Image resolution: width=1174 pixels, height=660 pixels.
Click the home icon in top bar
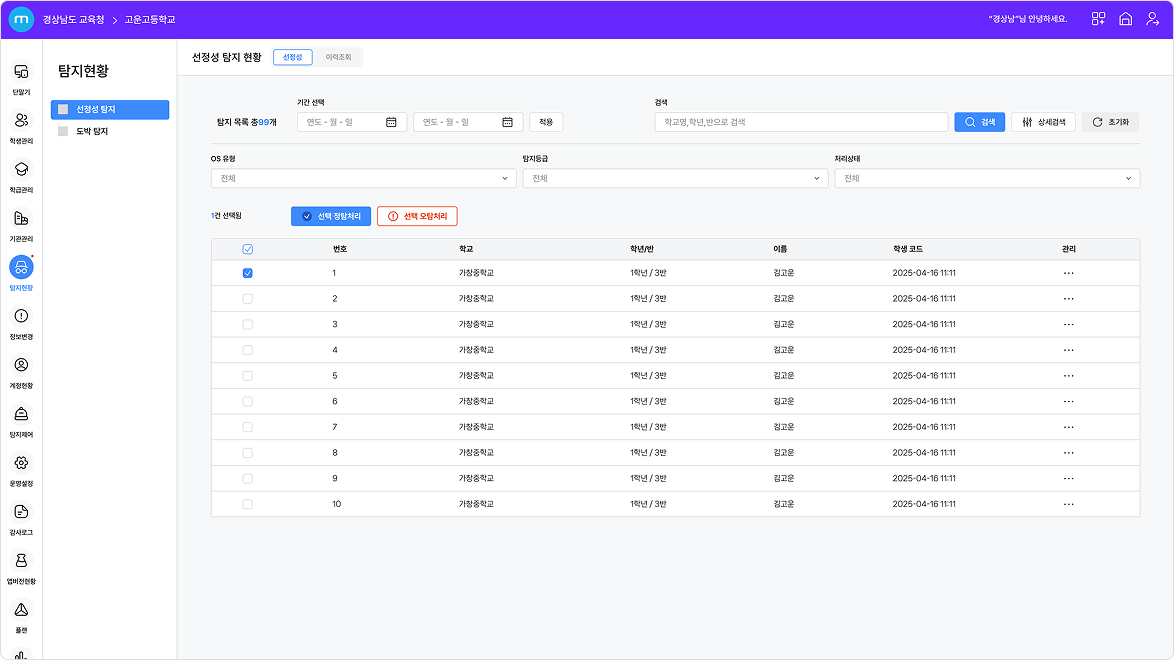point(1125,19)
